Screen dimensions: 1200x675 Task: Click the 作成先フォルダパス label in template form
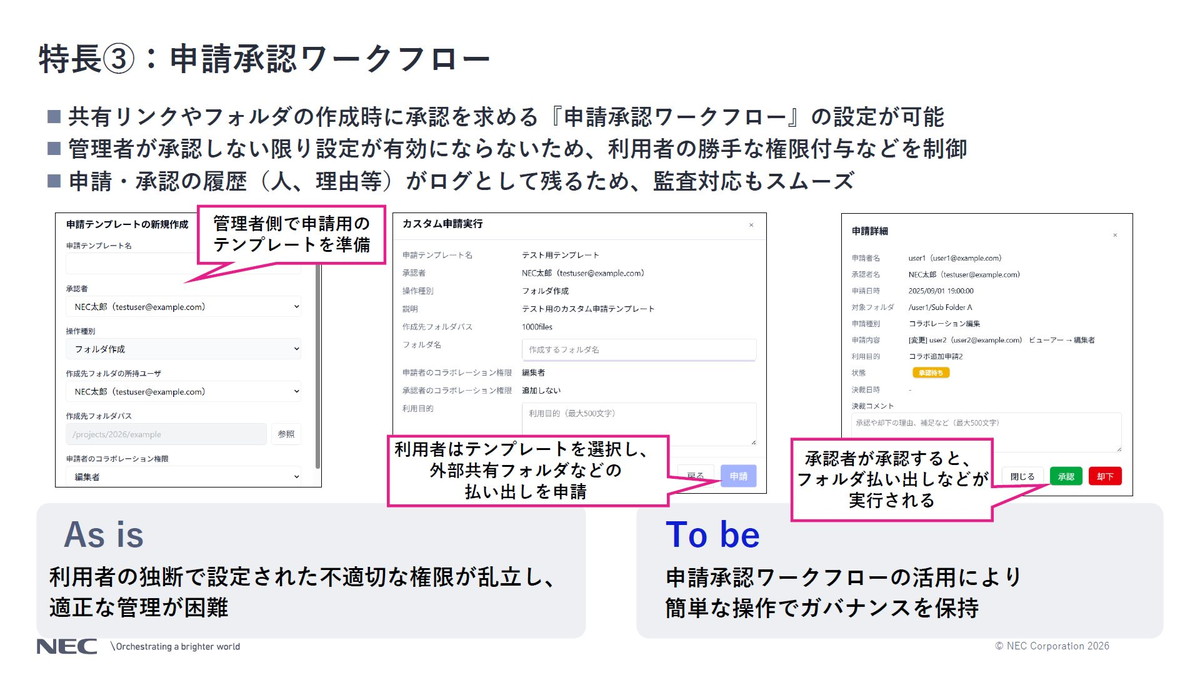[99, 415]
